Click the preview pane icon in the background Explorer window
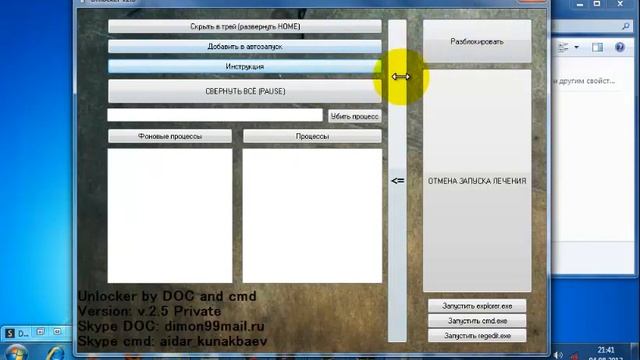The width and height of the screenshot is (640, 360). pyautogui.click(x=598, y=47)
